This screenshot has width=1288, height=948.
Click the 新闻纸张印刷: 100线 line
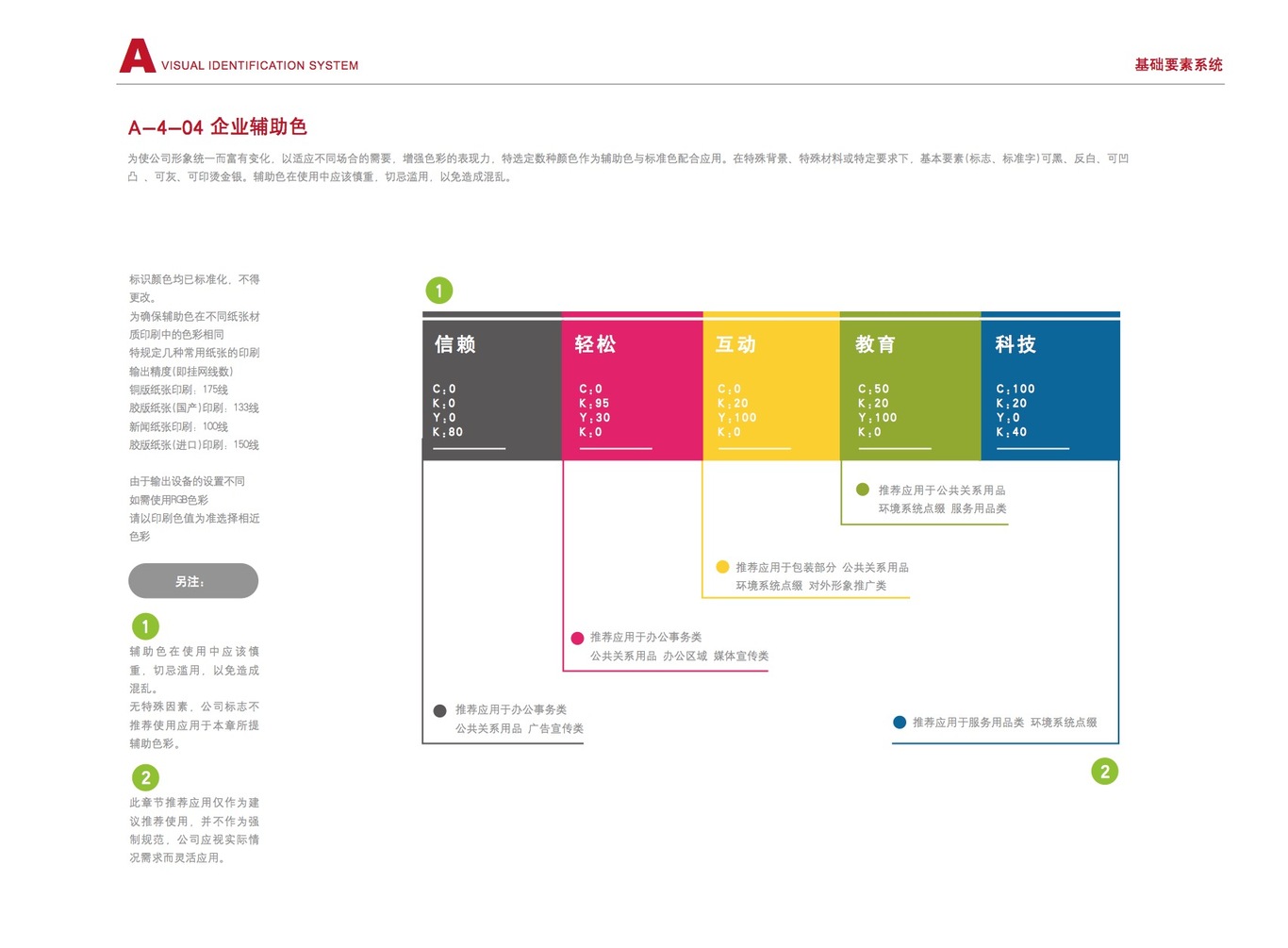click(x=179, y=426)
